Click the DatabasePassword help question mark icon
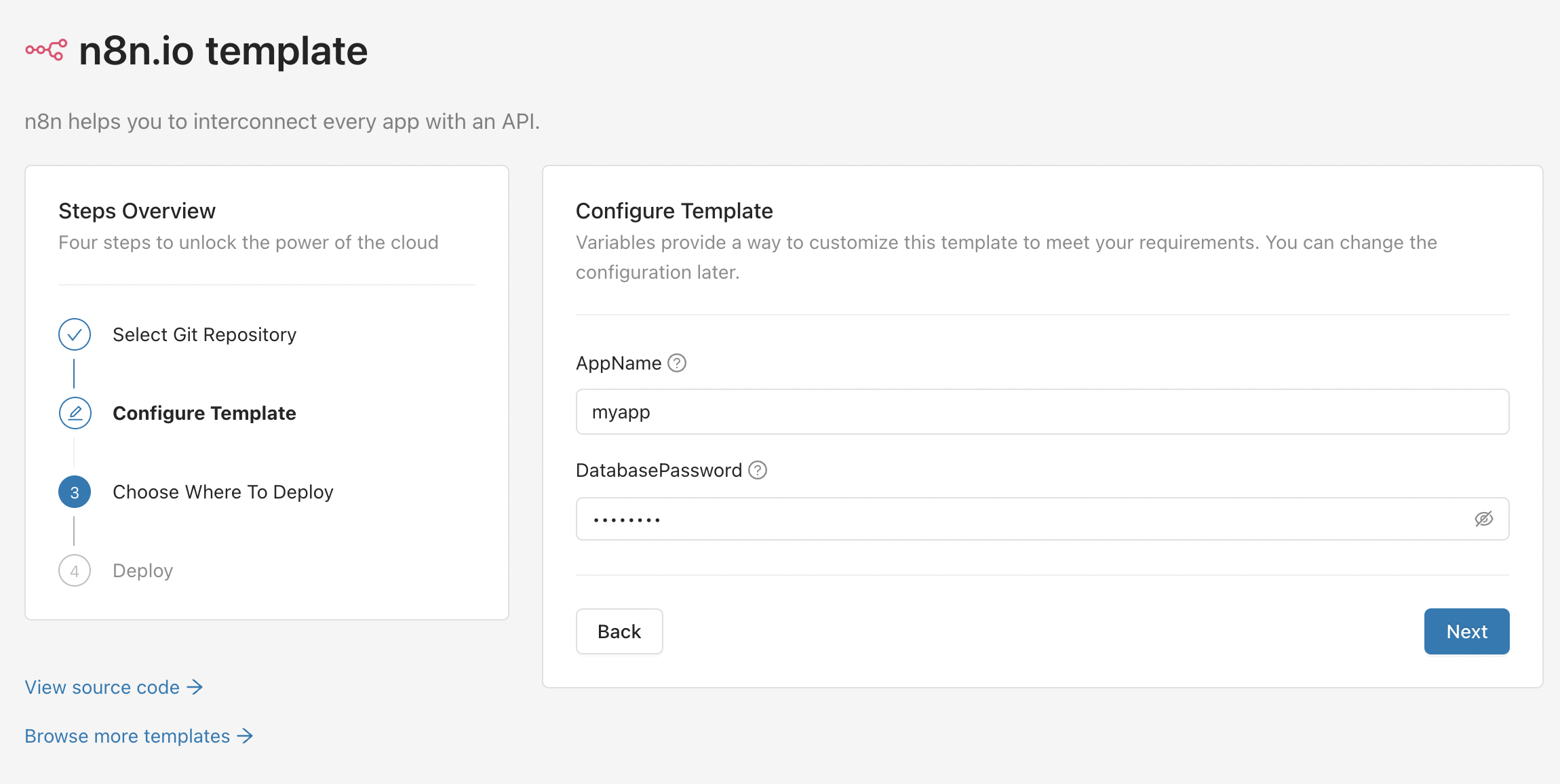1560x784 pixels. pyautogui.click(x=758, y=470)
